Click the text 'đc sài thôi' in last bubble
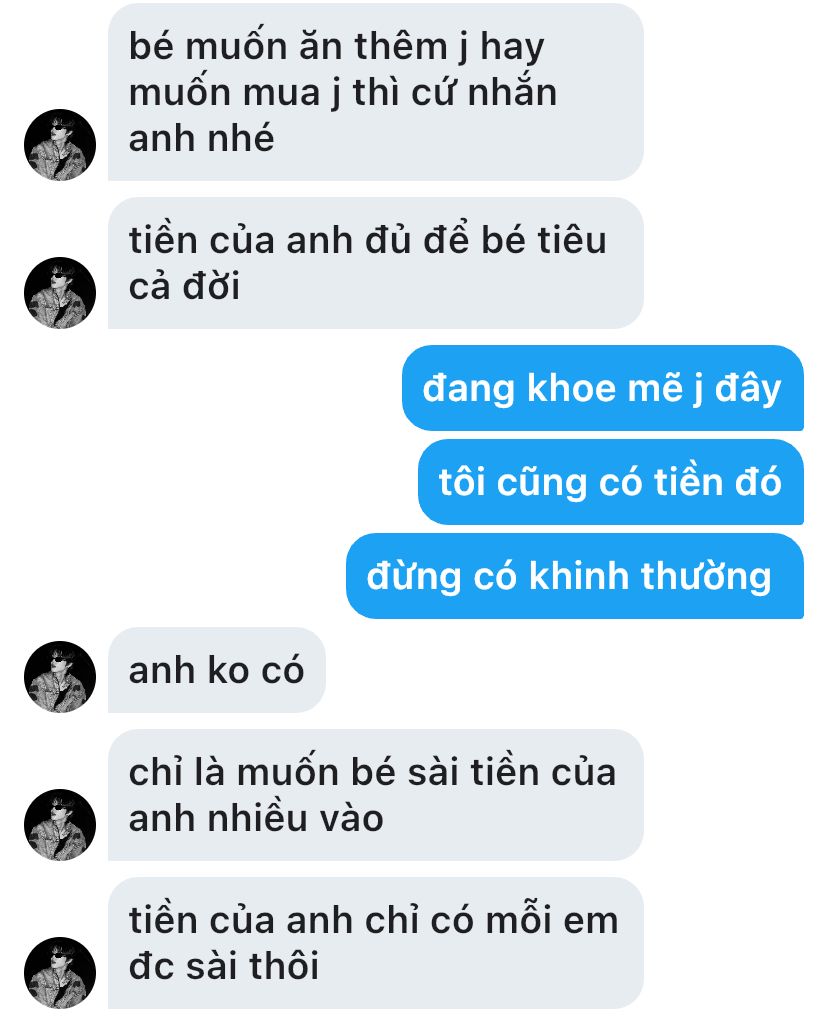The height and width of the screenshot is (1019, 828). [224, 966]
